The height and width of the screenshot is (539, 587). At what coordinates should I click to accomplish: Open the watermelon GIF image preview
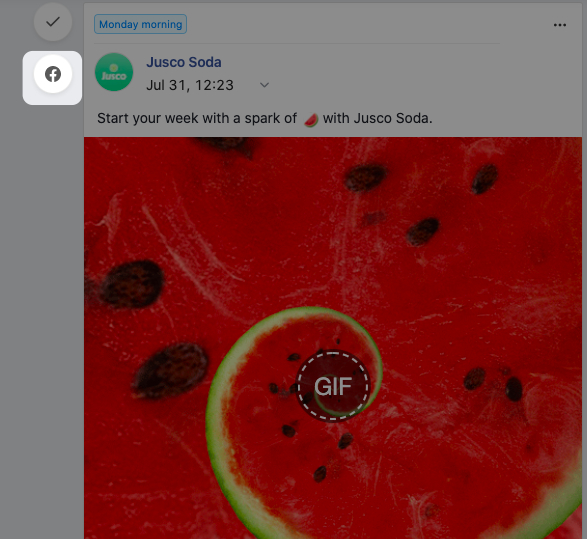(x=333, y=338)
